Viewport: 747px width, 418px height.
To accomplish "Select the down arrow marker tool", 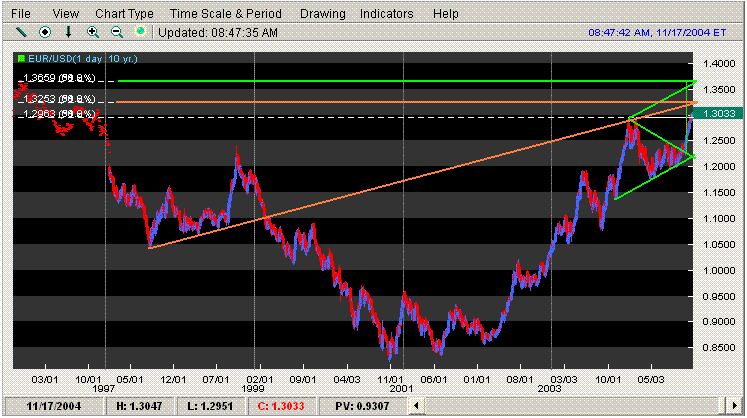I will (x=69, y=32).
